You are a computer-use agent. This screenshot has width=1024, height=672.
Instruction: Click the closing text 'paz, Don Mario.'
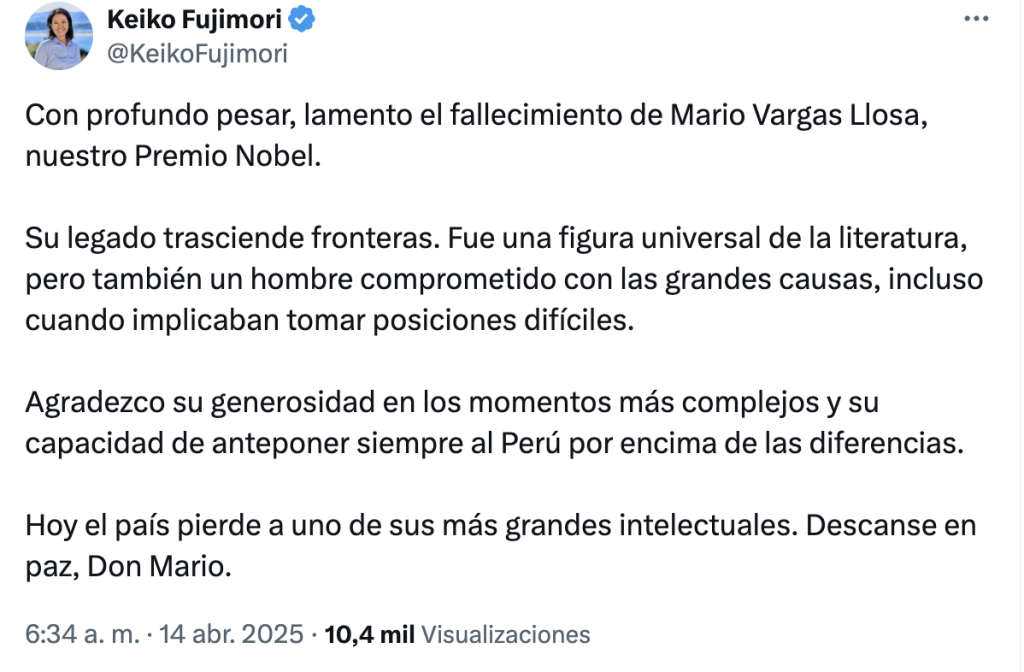pos(129,567)
